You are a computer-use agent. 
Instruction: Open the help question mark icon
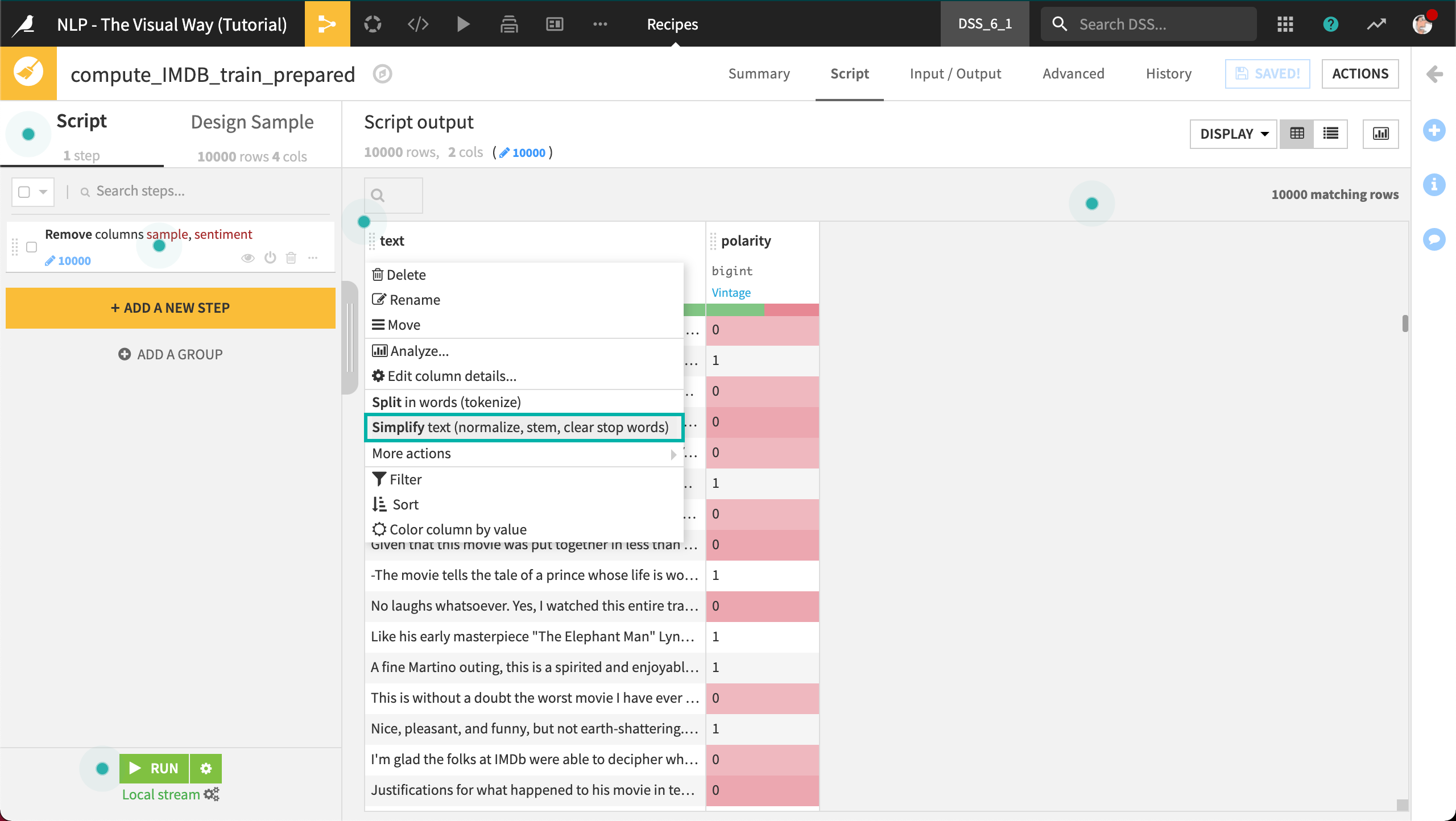(1330, 24)
